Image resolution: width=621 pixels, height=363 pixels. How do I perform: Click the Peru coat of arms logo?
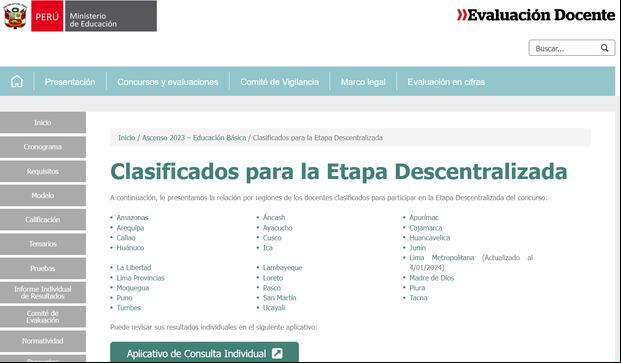point(15,15)
